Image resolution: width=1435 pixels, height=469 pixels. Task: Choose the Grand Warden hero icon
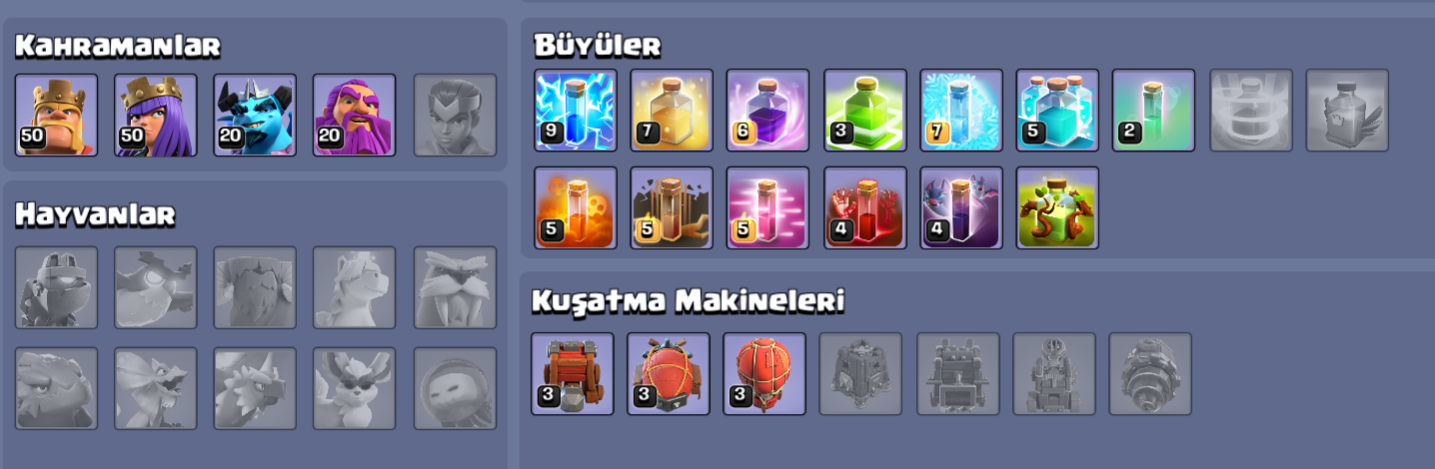click(x=354, y=115)
